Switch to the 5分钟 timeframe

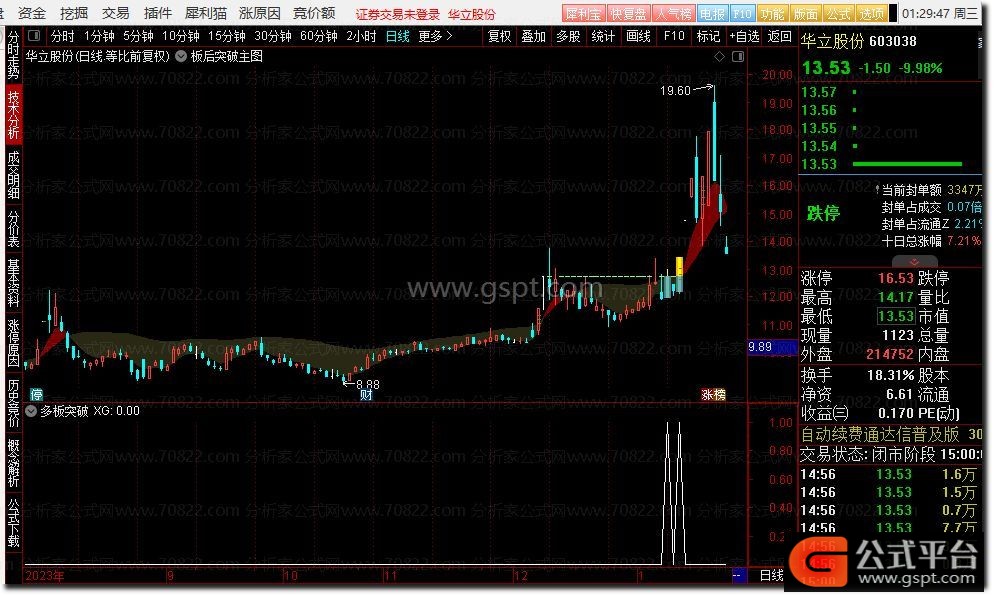point(138,36)
